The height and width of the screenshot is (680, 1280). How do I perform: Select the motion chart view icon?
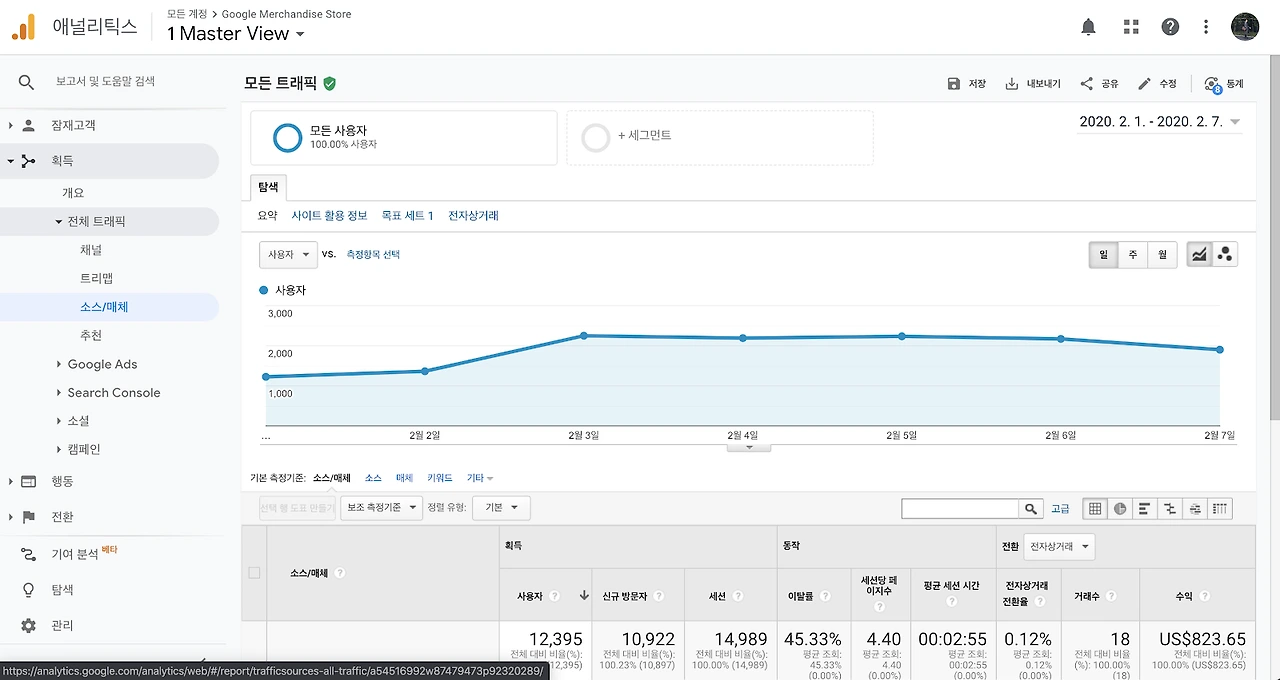1225,255
